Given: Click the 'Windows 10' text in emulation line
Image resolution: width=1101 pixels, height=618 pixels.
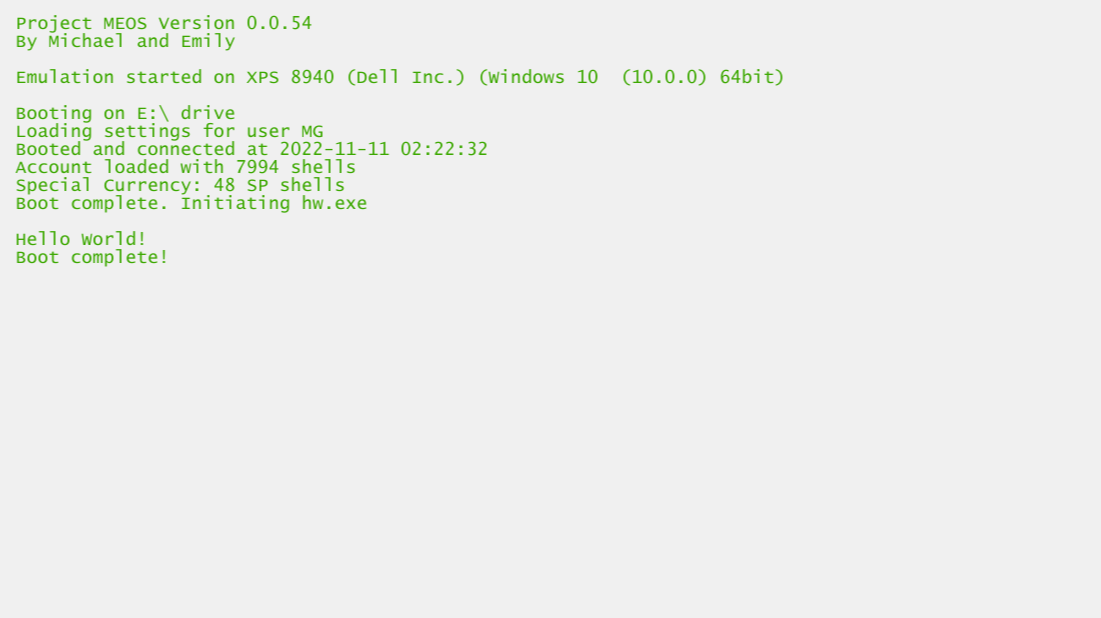Looking at the screenshot, I should pyautogui.click(x=543, y=77).
